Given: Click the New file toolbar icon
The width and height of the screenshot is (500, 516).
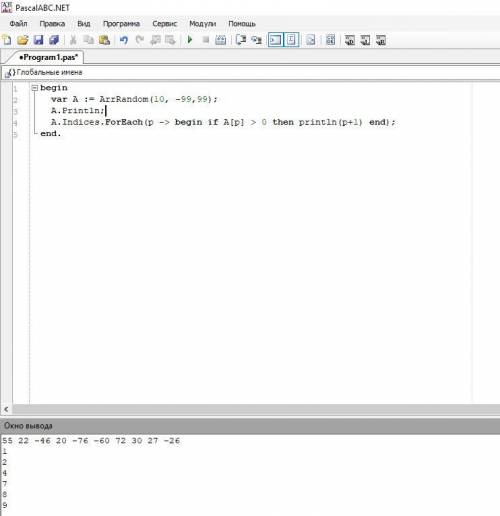Looking at the screenshot, I should point(7,40).
